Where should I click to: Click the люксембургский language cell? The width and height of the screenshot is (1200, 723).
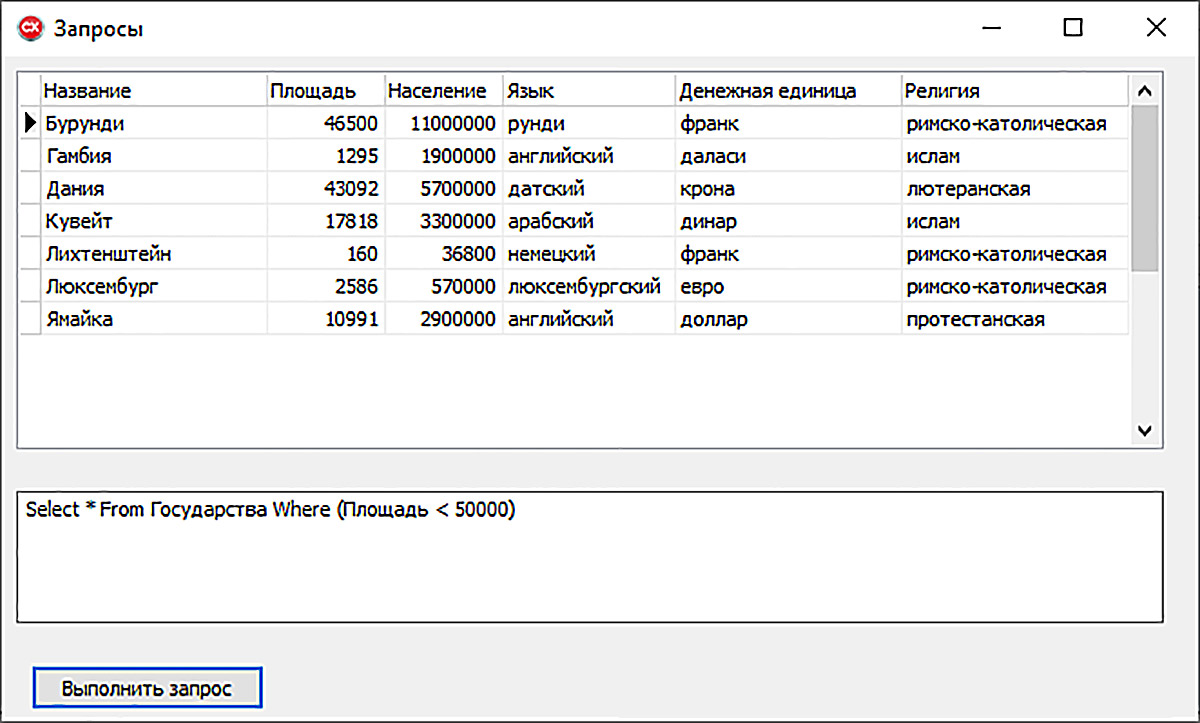pyautogui.click(x=588, y=287)
